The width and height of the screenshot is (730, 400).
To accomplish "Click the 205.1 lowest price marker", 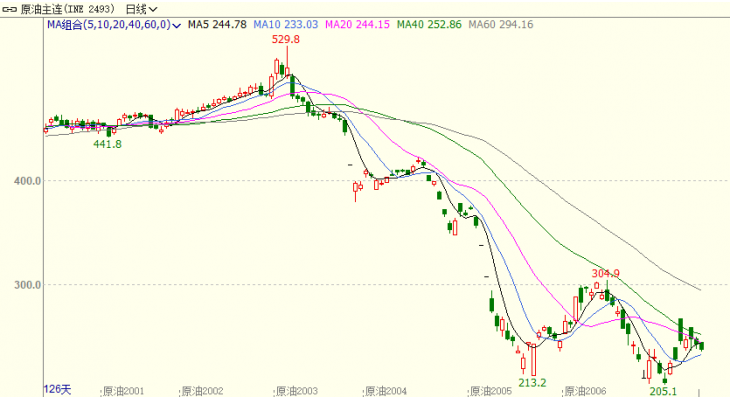I will (664, 391).
